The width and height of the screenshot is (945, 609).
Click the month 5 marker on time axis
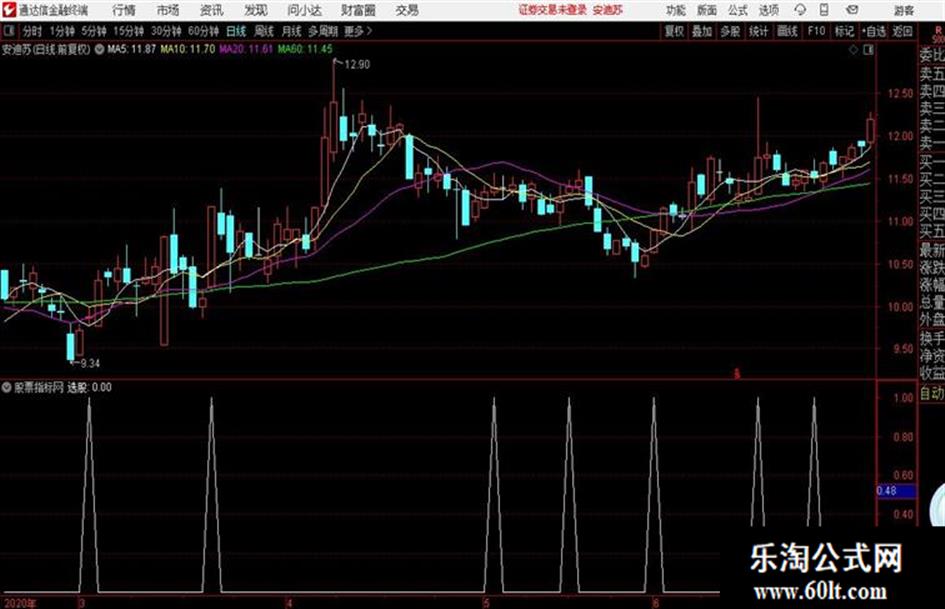(x=486, y=604)
